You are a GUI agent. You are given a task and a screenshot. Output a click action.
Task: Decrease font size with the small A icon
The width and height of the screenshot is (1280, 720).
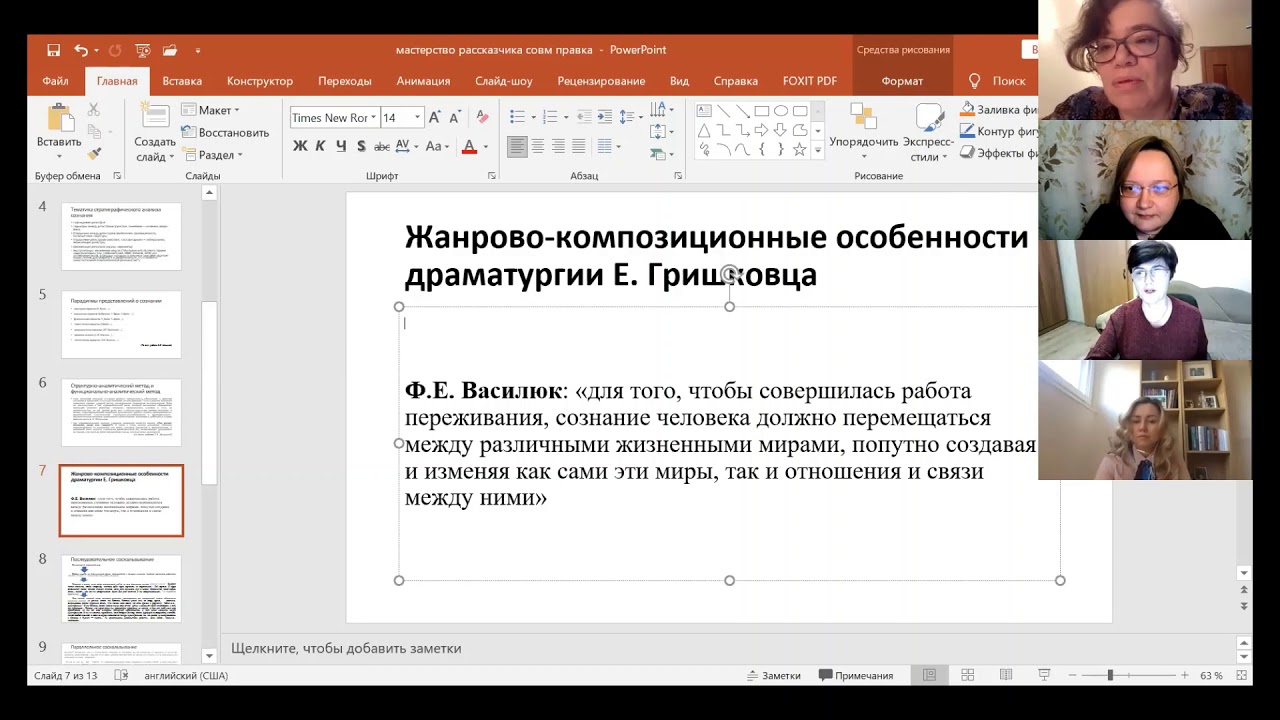[x=453, y=117]
